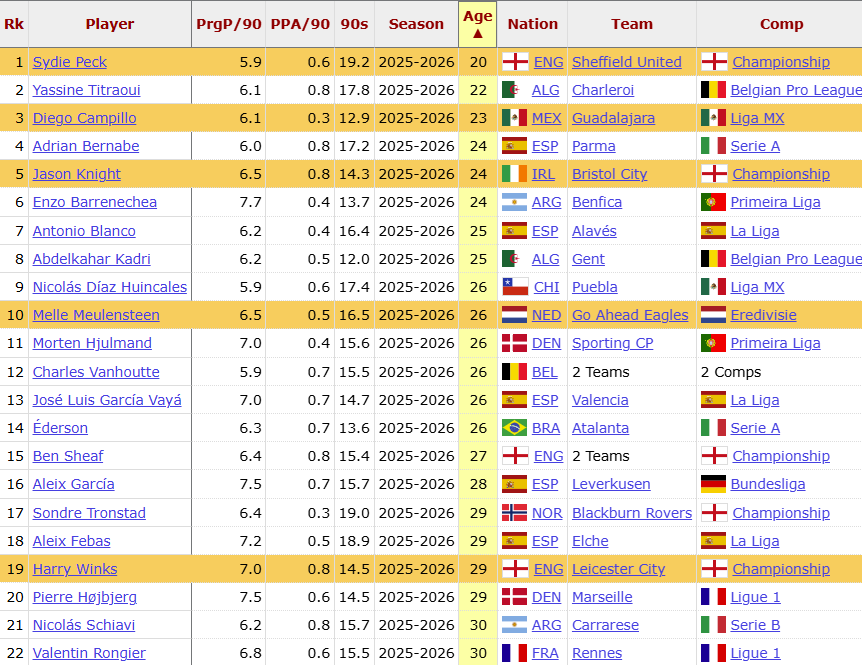The height and width of the screenshot is (665, 862).
Task: Click Germany flag beside Bundesliga
Action: (x=714, y=484)
